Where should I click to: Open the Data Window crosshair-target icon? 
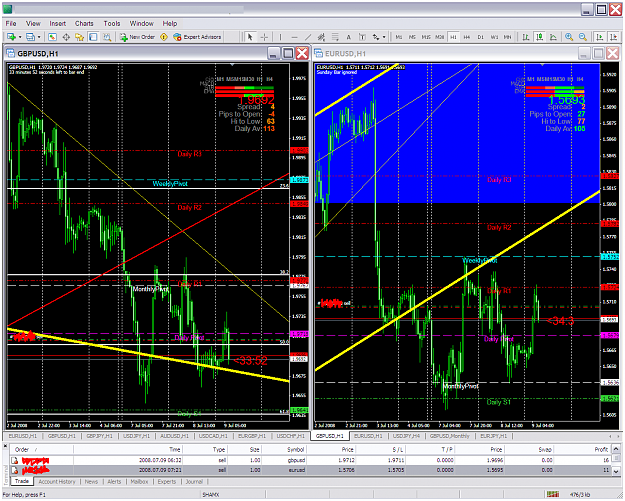coord(66,37)
